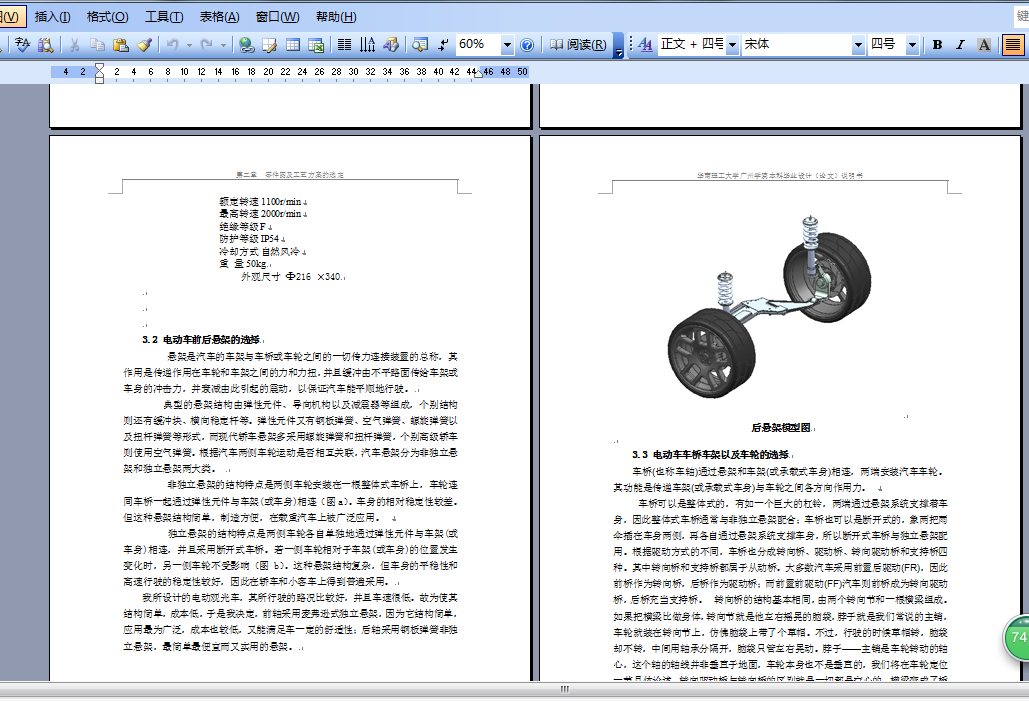Click the Redo arrow
Image resolution: width=1029 pixels, height=701 pixels.
[207, 45]
